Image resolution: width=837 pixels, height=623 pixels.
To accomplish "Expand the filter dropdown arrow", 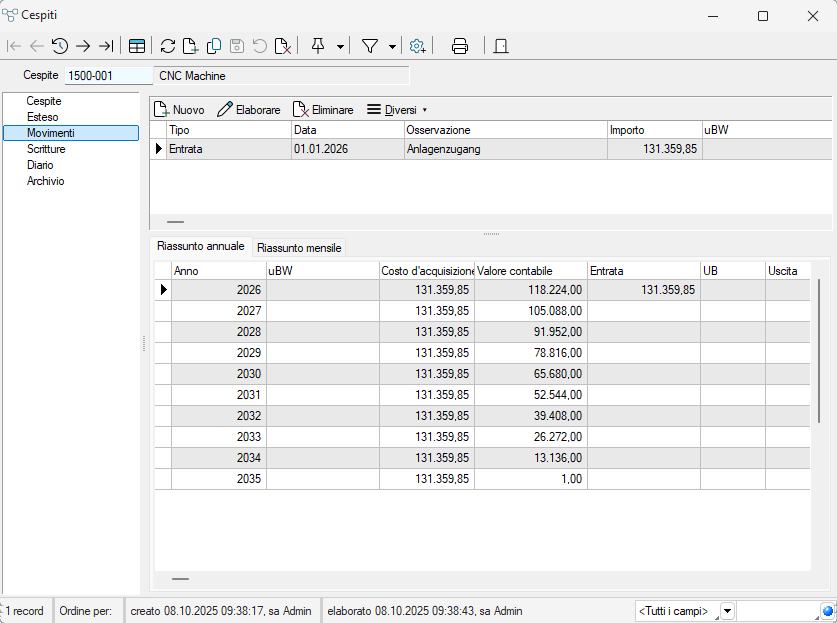I will [x=392, y=46].
